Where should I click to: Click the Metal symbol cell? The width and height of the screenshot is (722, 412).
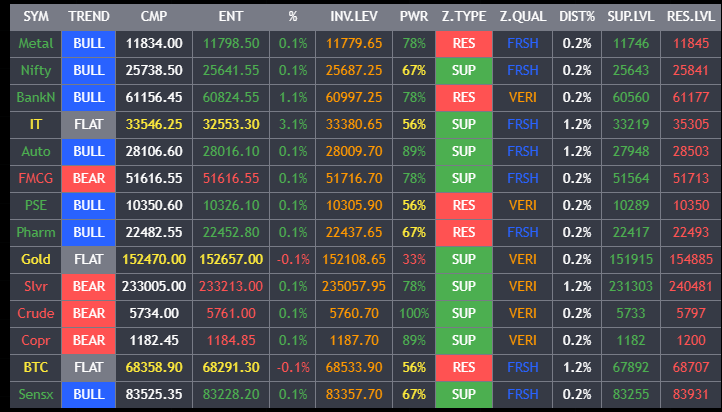click(x=36, y=43)
